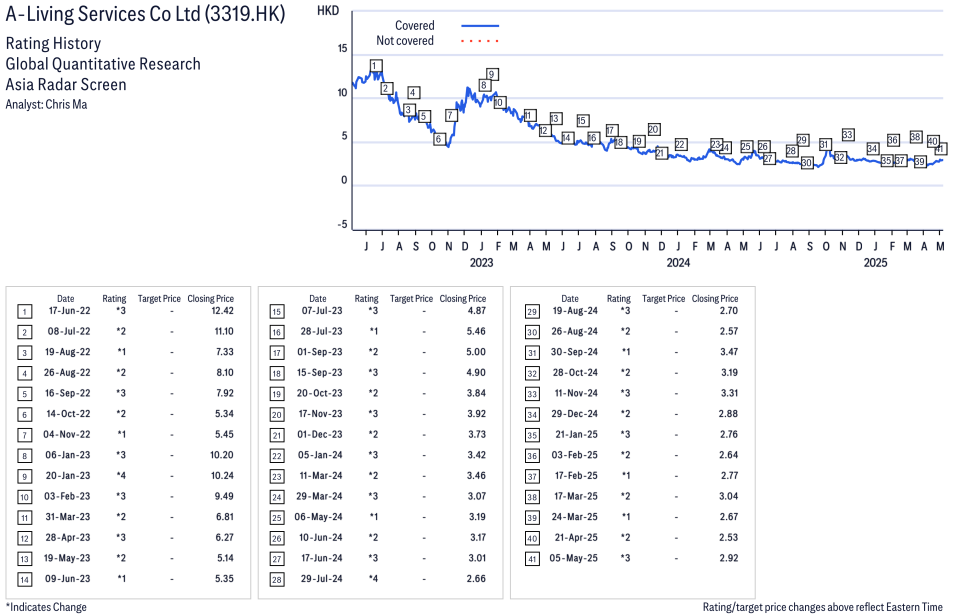This screenshot has width=954, height=614.
Task: Click the Rating History heading
Action: tap(53, 43)
